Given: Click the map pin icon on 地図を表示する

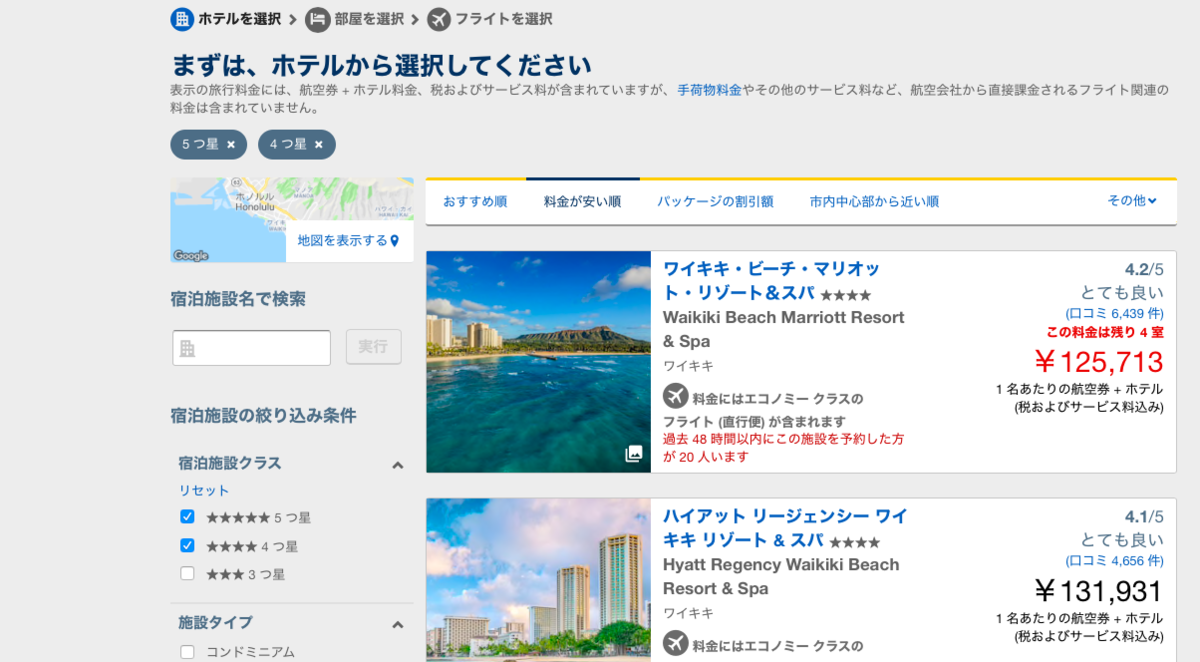Looking at the screenshot, I should pyautogui.click(x=396, y=242).
